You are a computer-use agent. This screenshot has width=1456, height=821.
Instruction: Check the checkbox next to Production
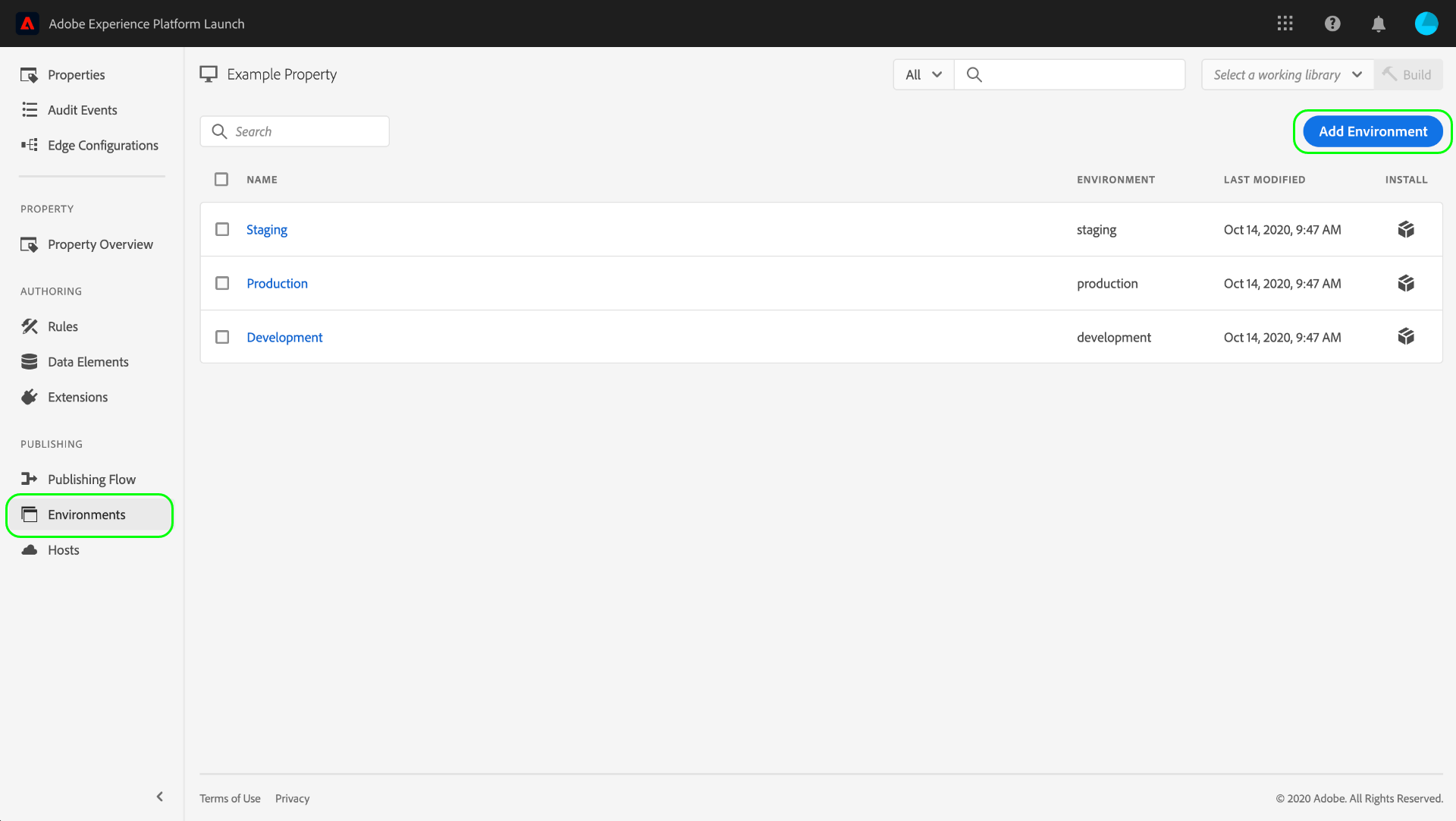click(x=222, y=283)
